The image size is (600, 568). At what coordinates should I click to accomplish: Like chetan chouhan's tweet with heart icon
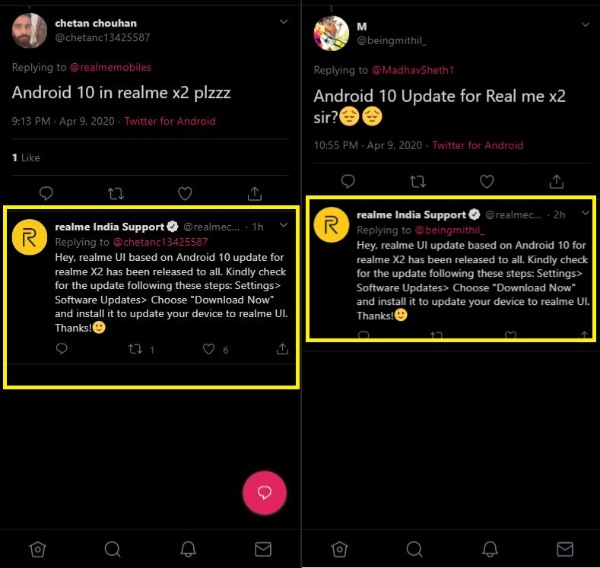click(185, 194)
